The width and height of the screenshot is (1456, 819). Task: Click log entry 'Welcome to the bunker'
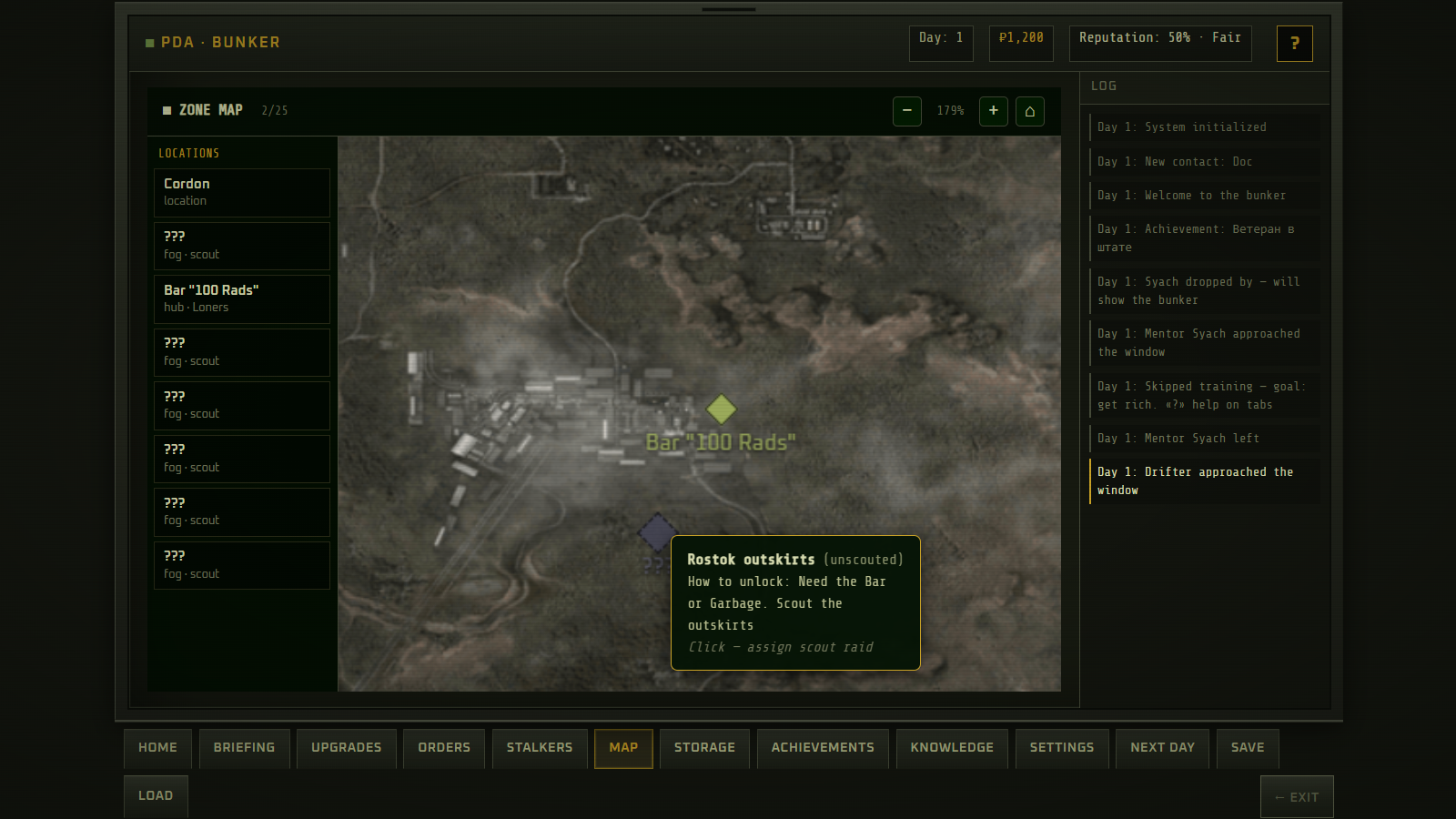1205,196
